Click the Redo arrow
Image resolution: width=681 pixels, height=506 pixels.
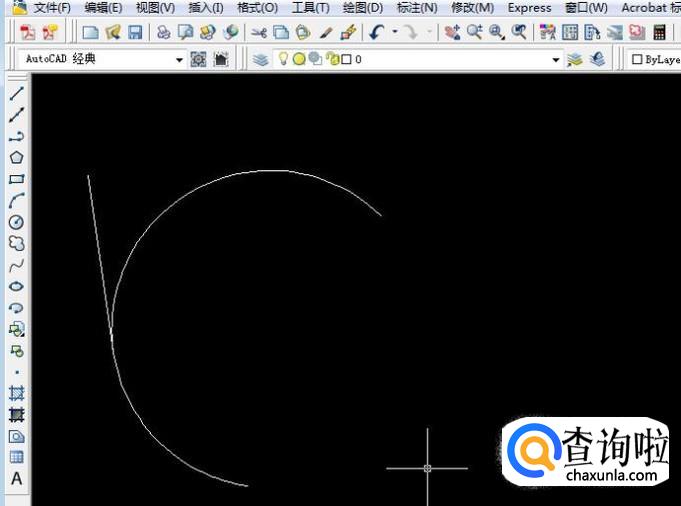(410, 32)
